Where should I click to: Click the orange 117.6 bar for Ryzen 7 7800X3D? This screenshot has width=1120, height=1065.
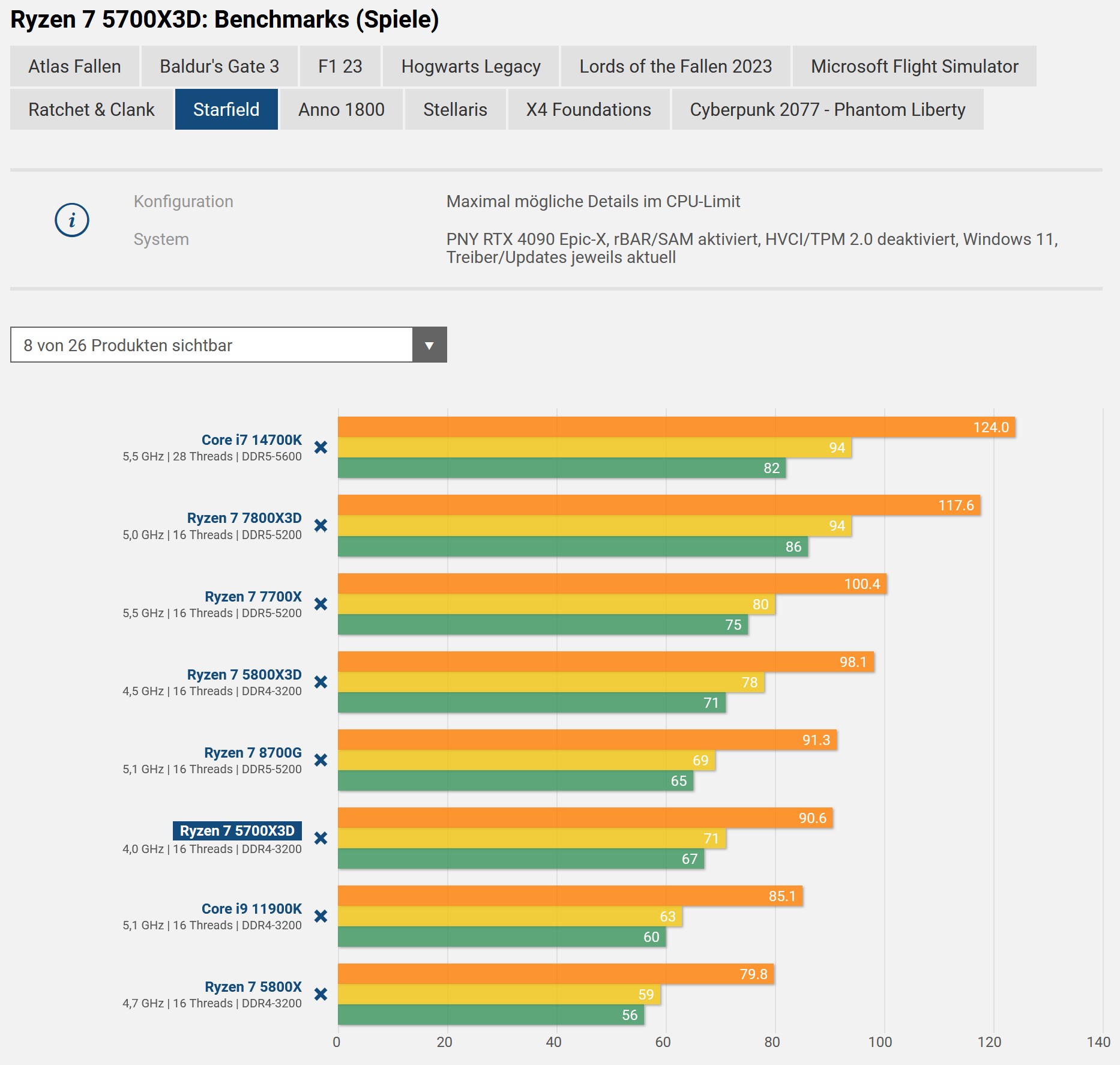[x=659, y=505]
